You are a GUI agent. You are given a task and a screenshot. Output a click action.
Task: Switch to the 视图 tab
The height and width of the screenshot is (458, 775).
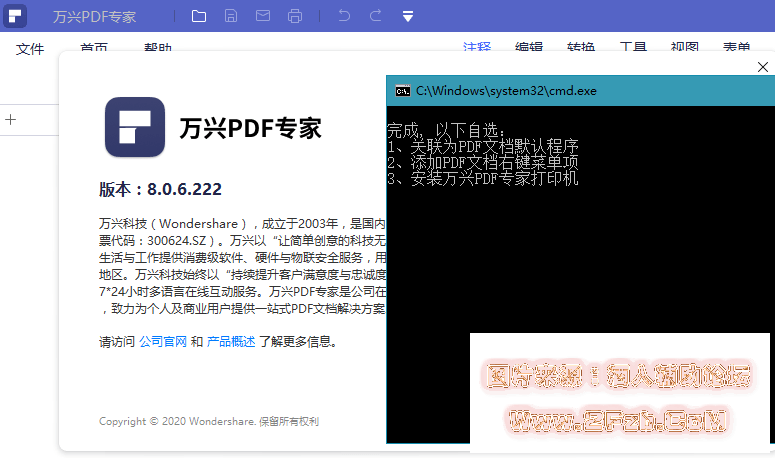[x=685, y=47]
